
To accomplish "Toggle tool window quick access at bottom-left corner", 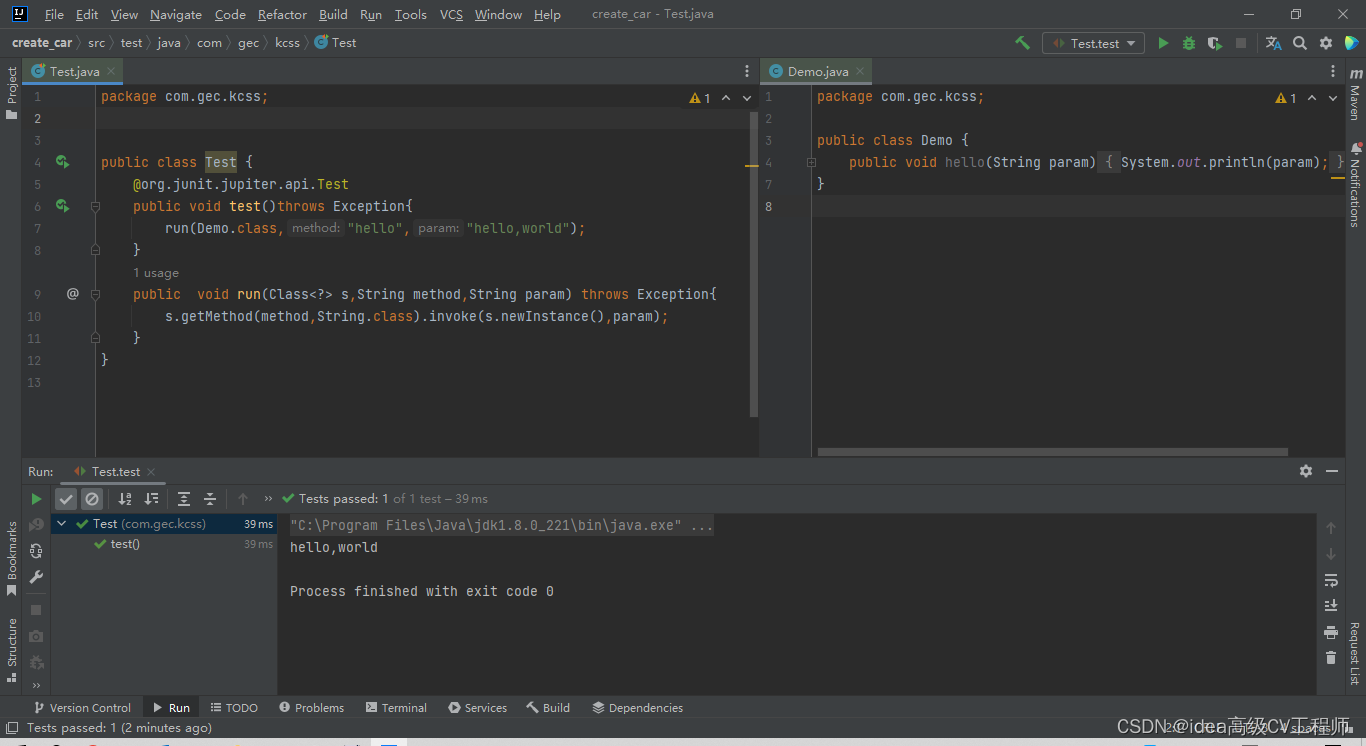I will pos(11,728).
